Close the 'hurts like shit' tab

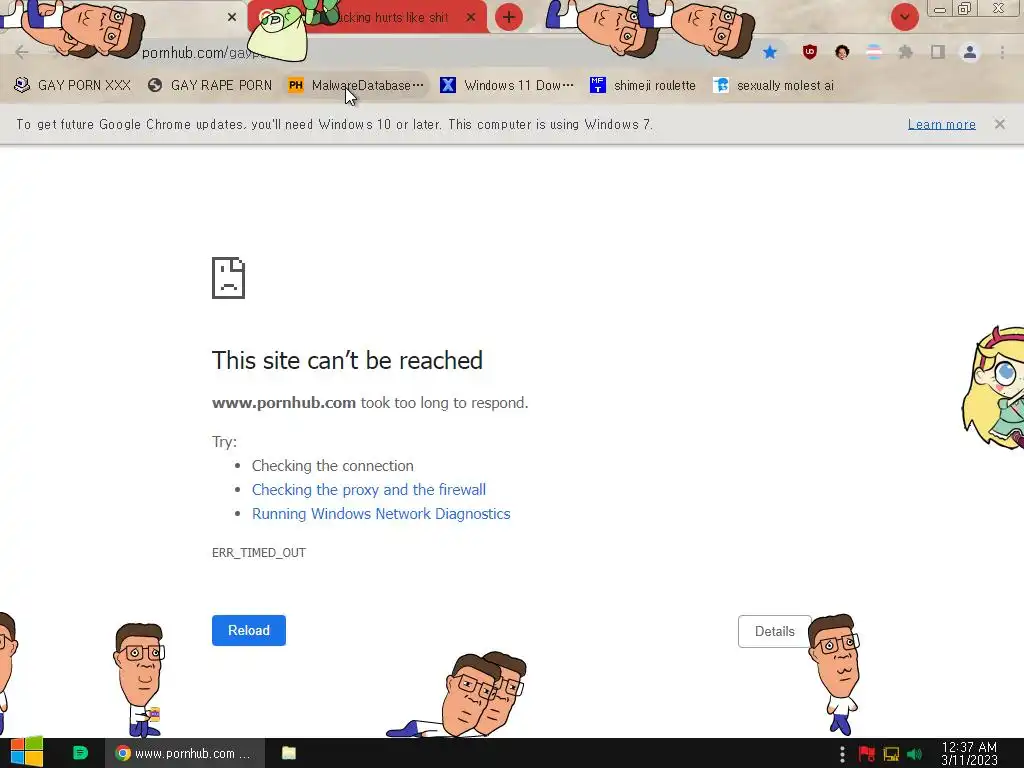click(x=471, y=17)
